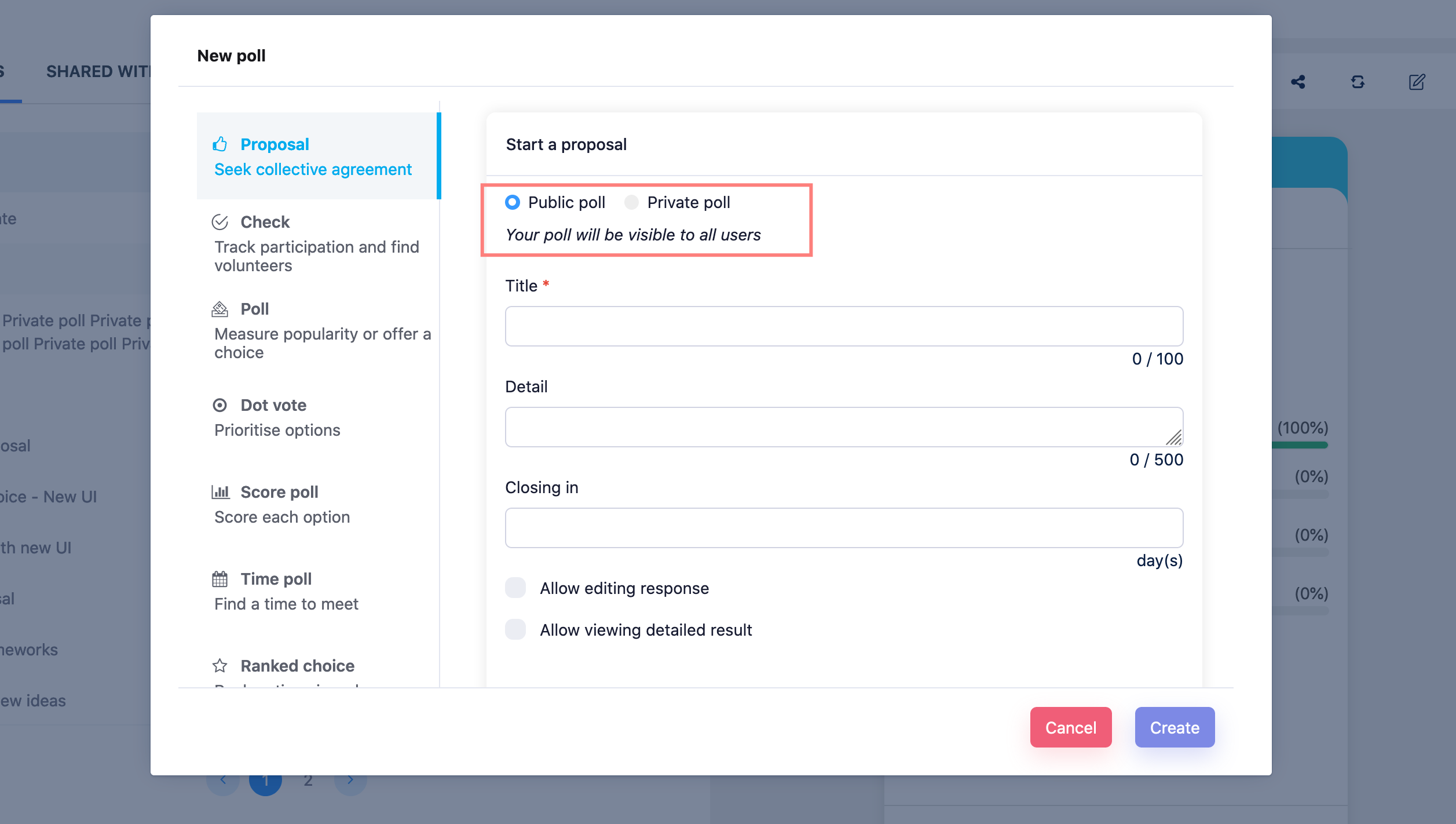The image size is (1456, 824).
Task: Click the Check poll type checkmark icon
Action: 220,222
